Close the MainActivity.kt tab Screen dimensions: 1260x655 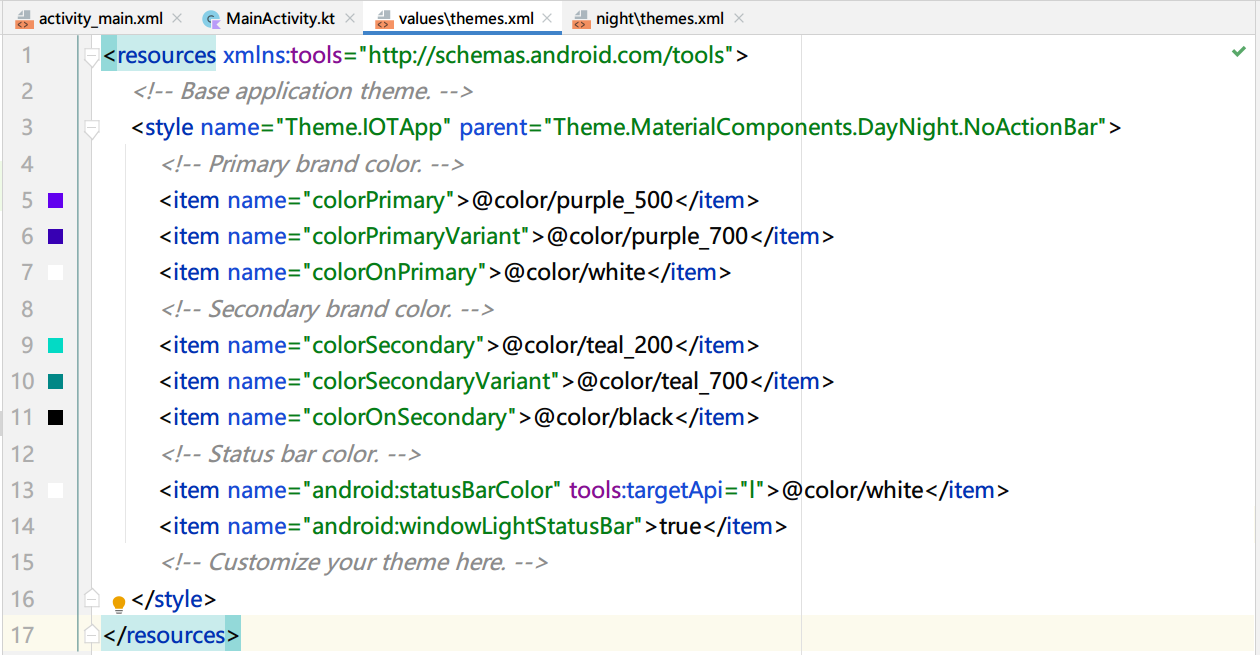[x=349, y=18]
